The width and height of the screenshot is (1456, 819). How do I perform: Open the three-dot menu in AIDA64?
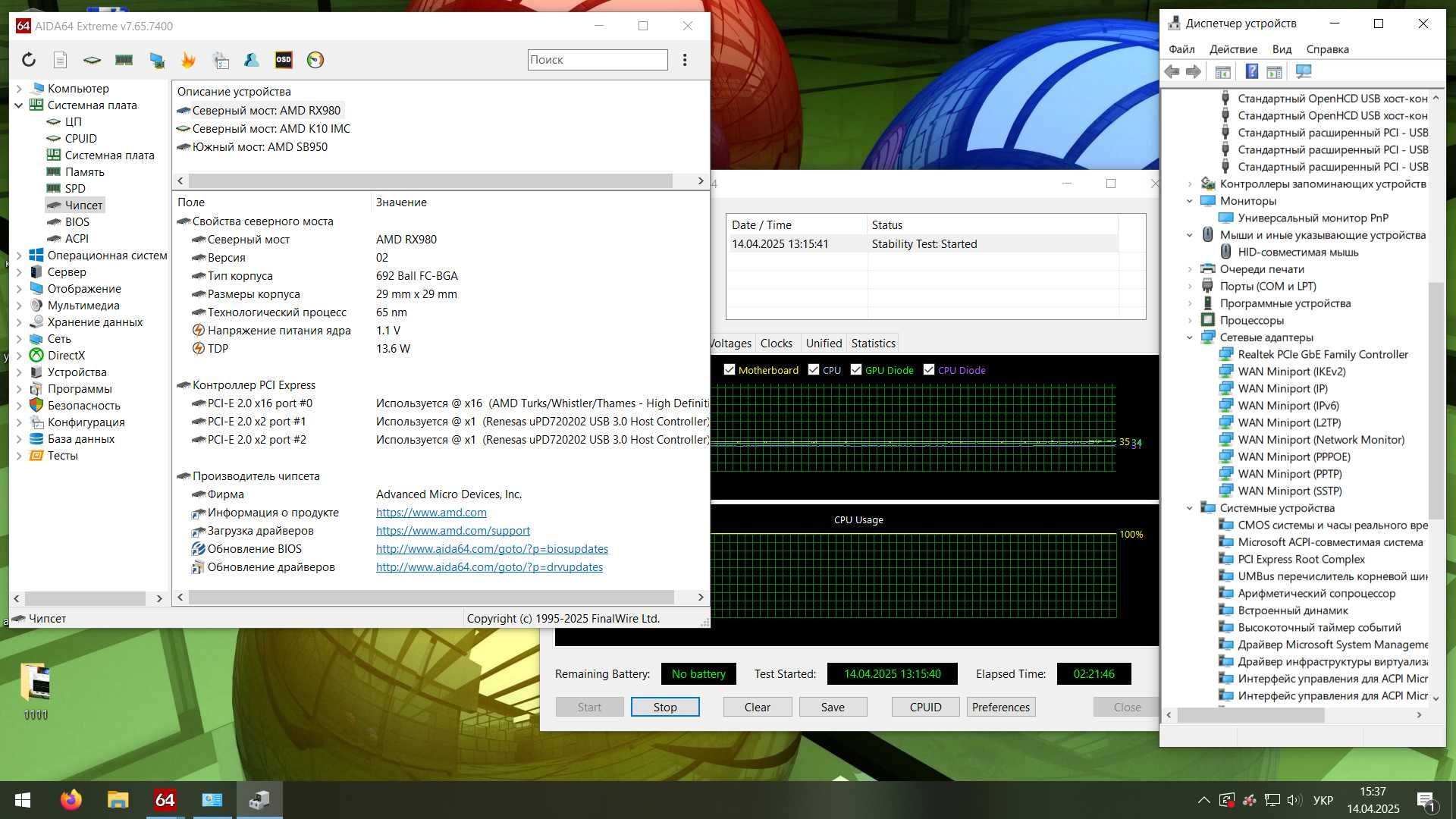685,60
